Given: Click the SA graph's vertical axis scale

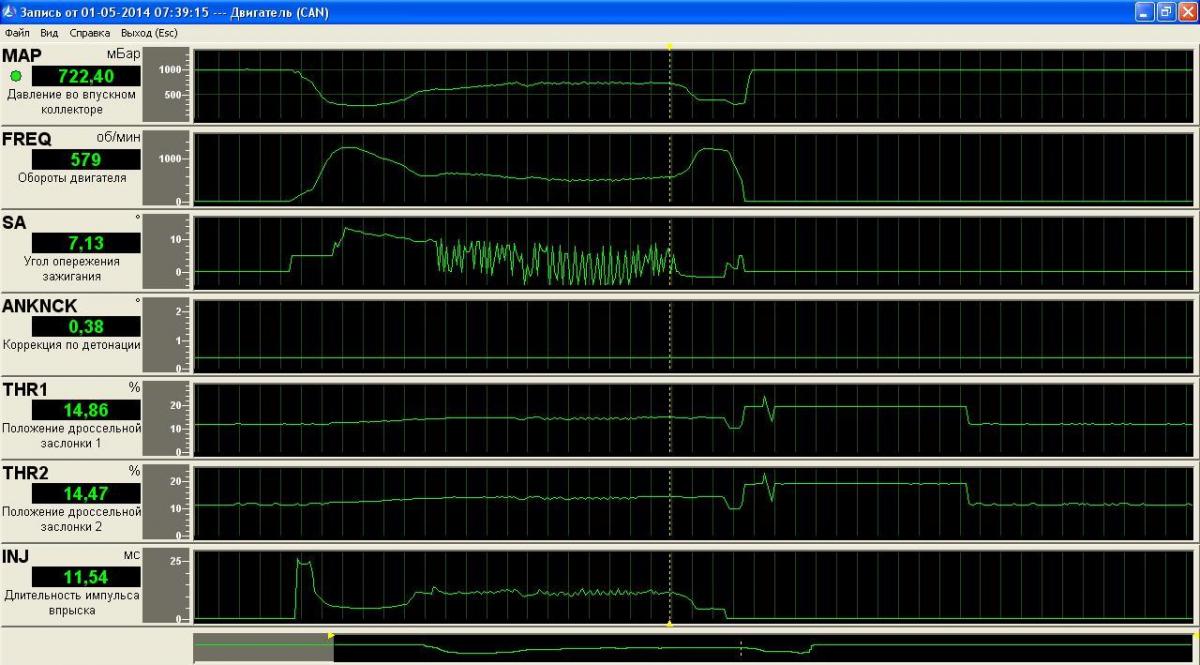Looking at the screenshot, I should pos(166,251).
